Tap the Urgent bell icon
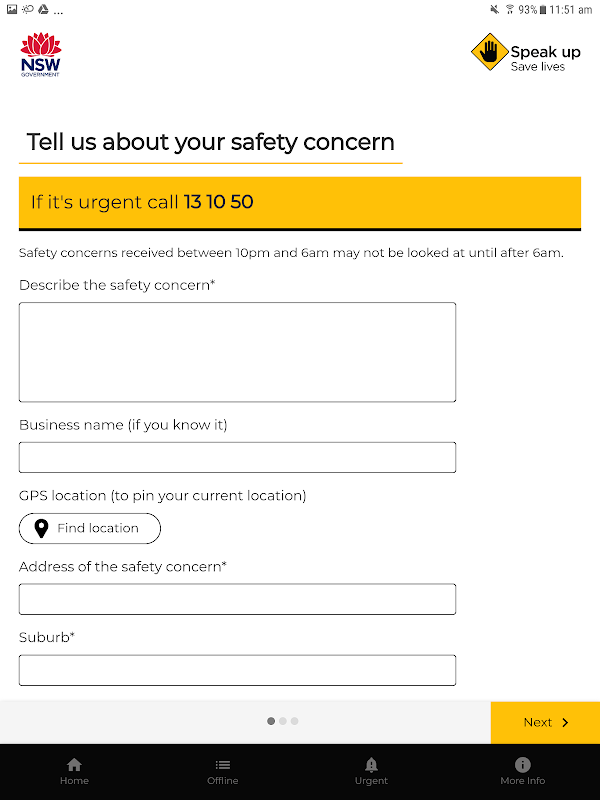Image resolution: width=600 pixels, height=800 pixels. 371,765
